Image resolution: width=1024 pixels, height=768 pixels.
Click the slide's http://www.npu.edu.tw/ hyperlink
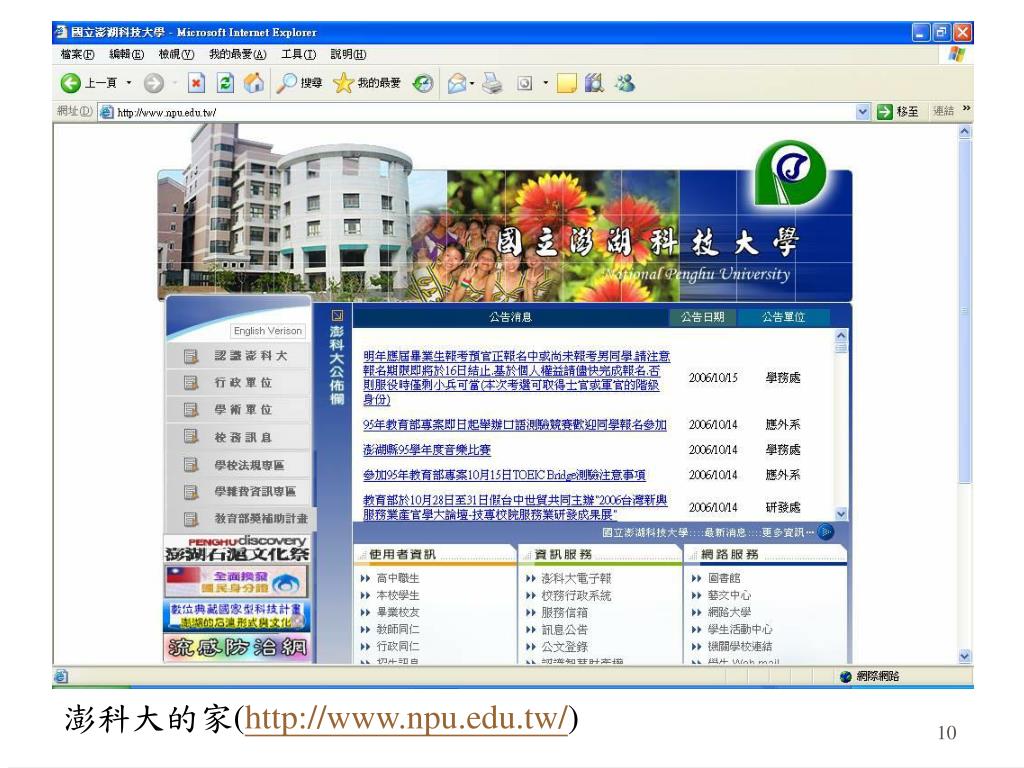click(x=406, y=719)
